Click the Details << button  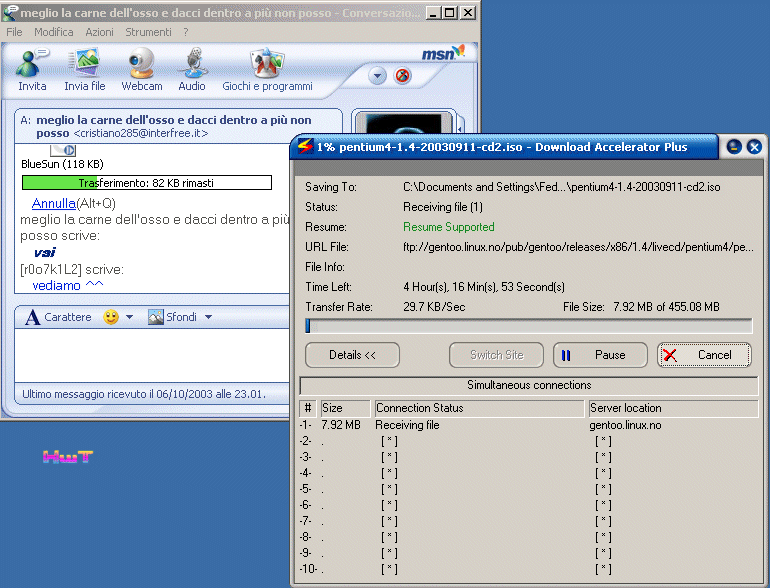click(352, 355)
